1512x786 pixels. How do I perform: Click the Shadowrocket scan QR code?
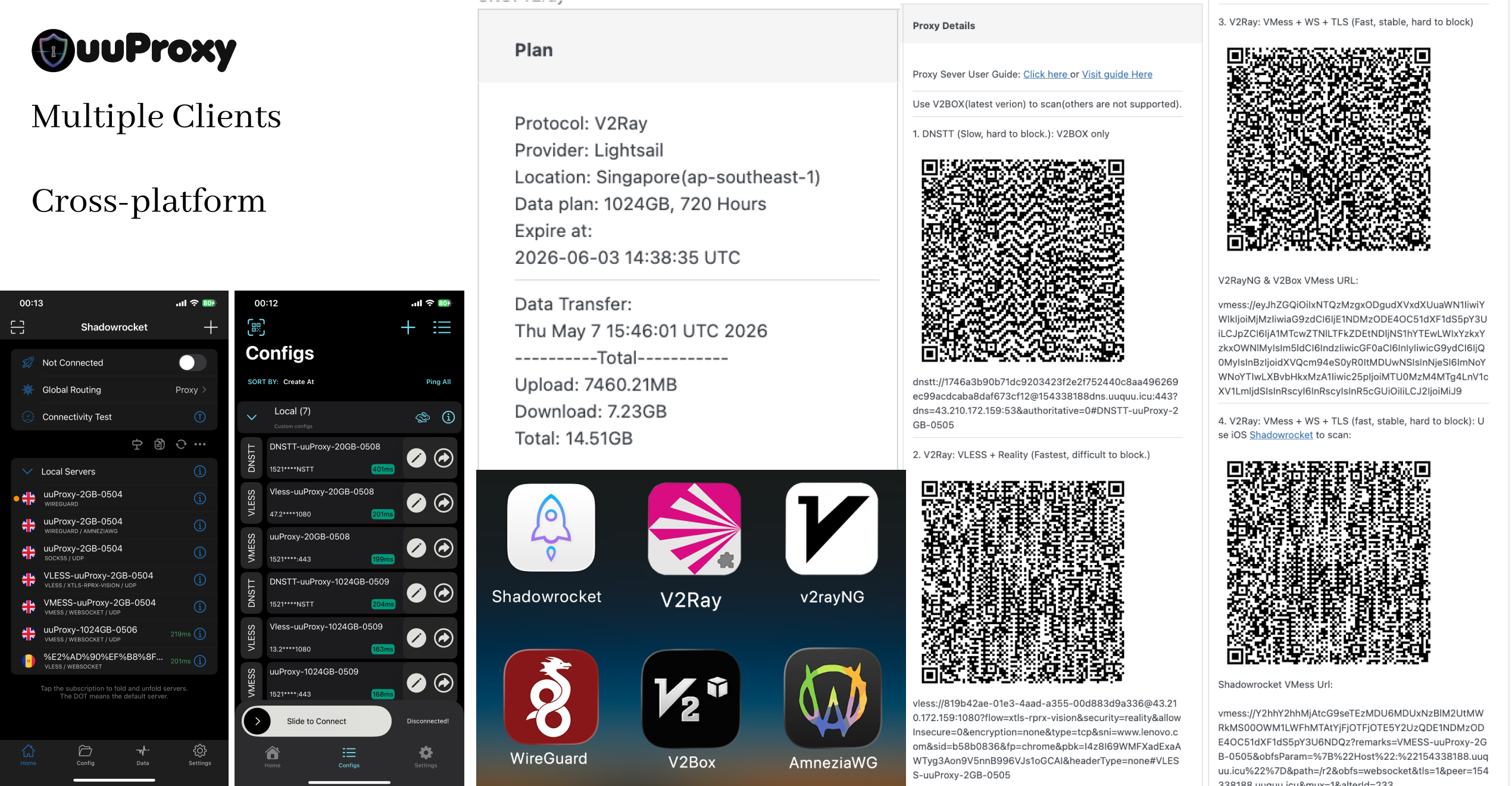(x=1328, y=562)
